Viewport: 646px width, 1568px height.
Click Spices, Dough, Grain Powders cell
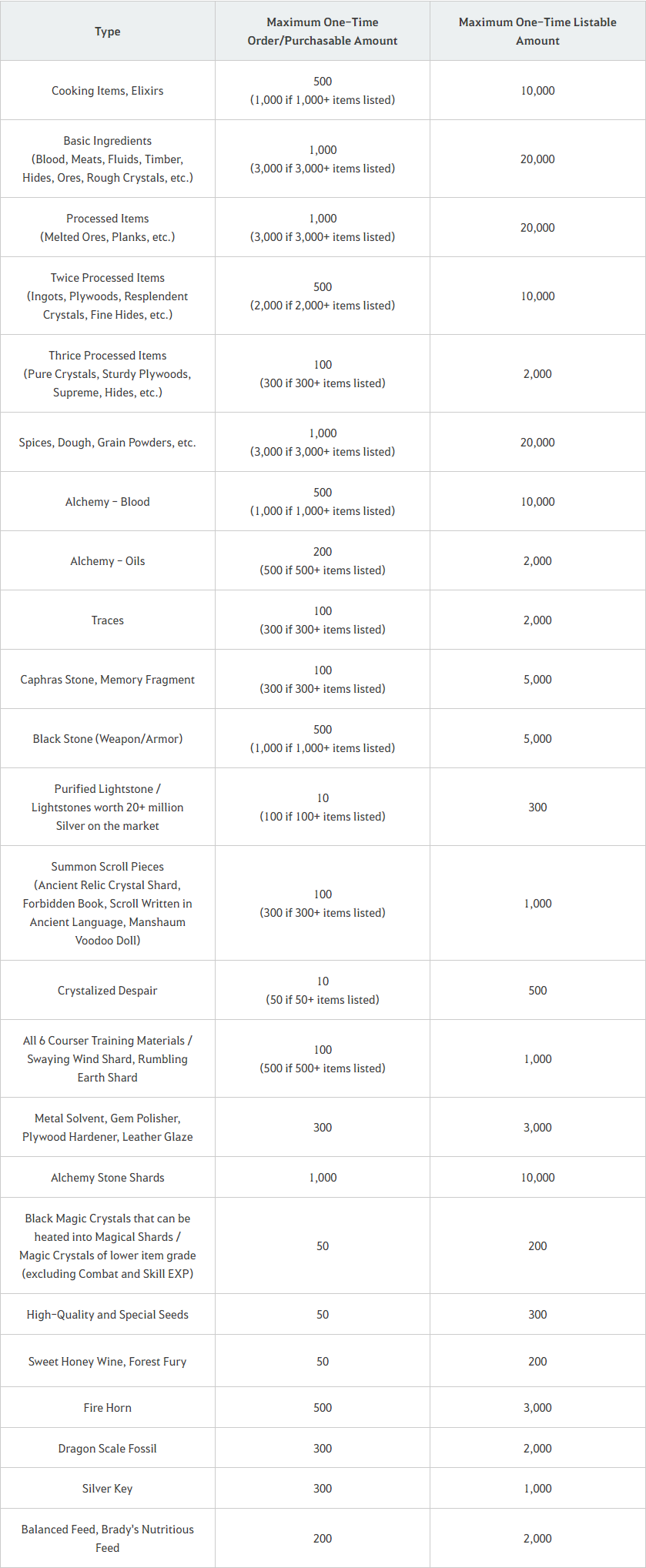click(x=108, y=443)
